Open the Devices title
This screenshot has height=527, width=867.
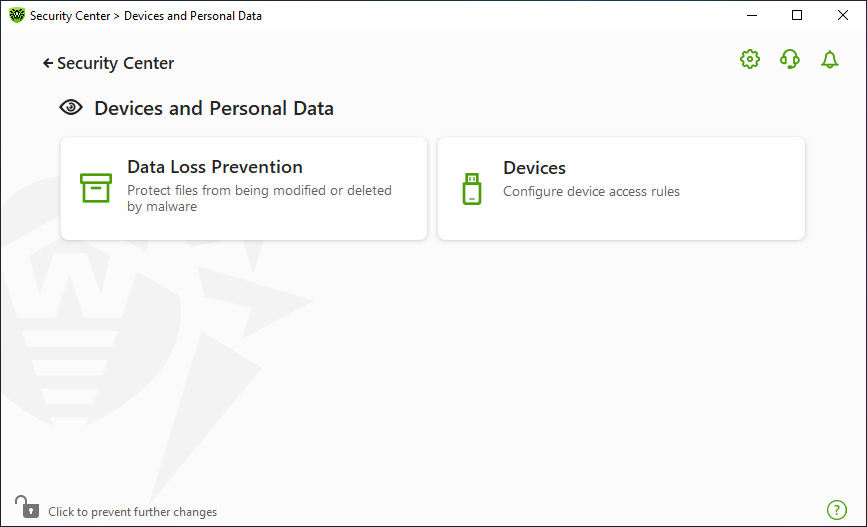click(x=534, y=168)
